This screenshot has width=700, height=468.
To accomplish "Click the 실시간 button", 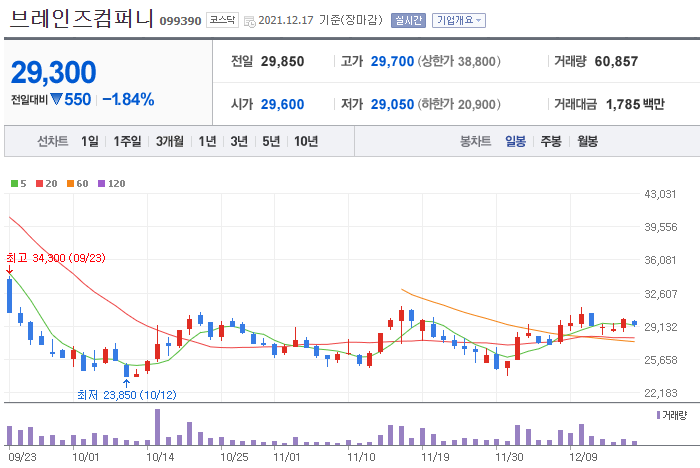I will pos(408,21).
